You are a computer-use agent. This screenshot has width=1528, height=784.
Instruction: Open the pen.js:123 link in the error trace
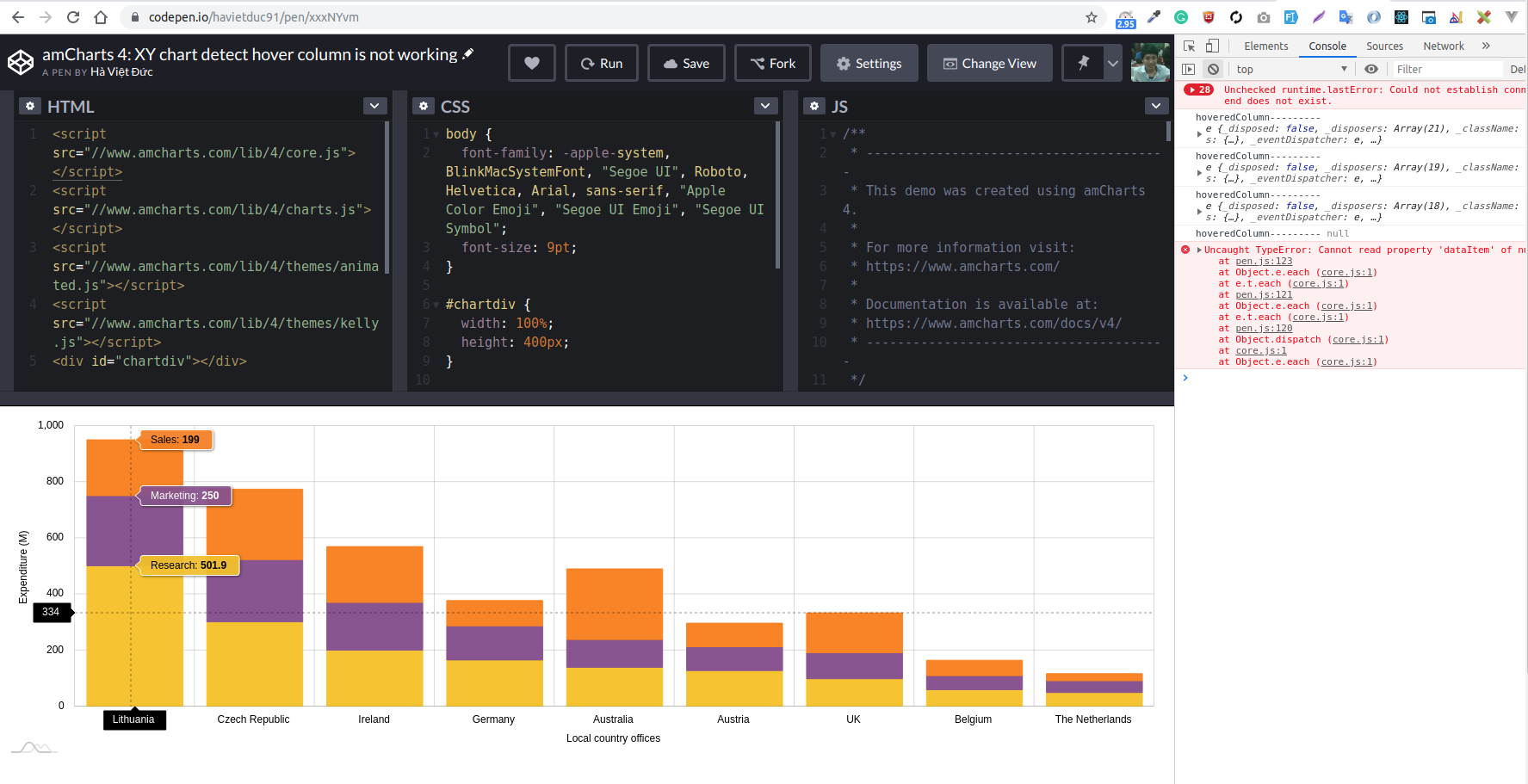pyautogui.click(x=1264, y=261)
